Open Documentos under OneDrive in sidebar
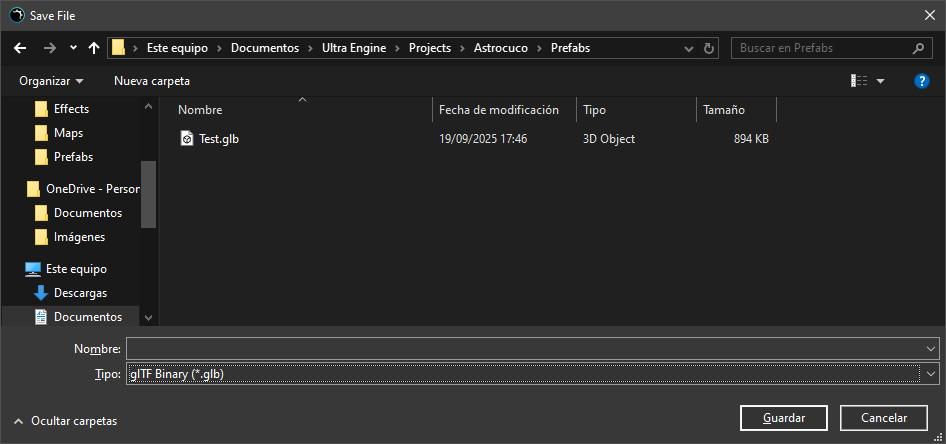Image resolution: width=946 pixels, height=444 pixels. (87, 213)
